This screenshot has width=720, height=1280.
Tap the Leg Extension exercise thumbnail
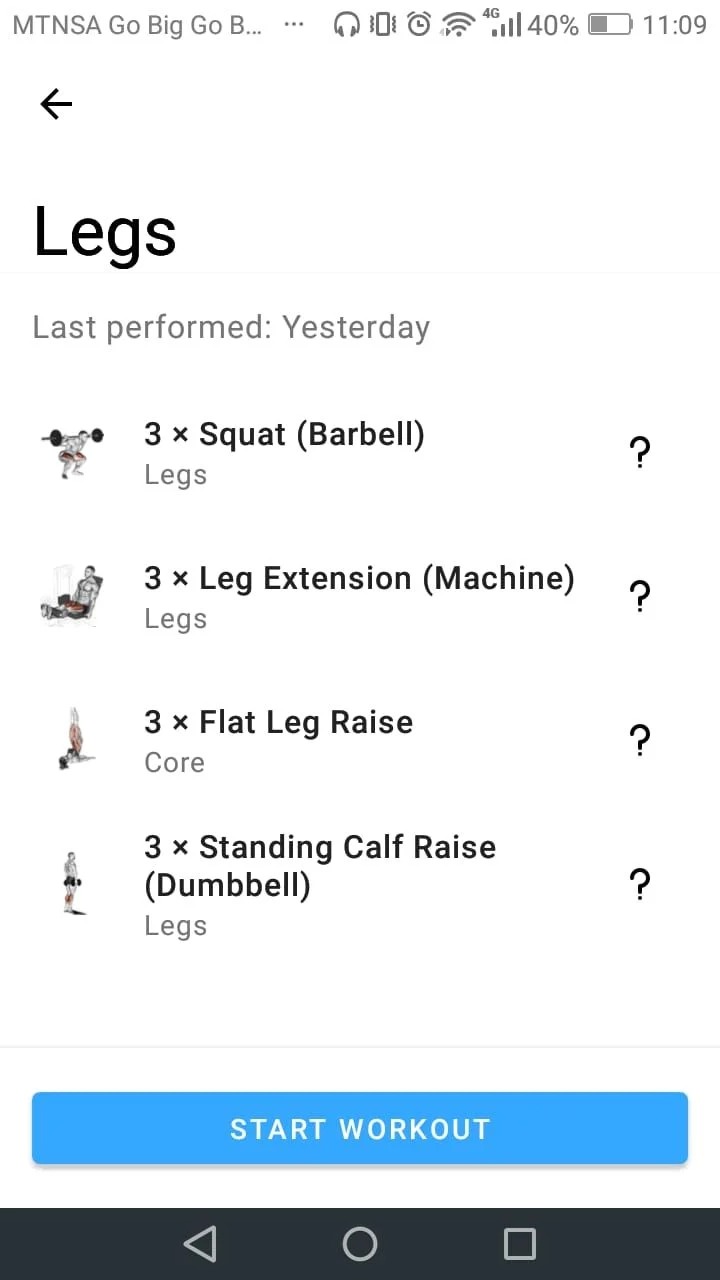[x=72, y=595]
